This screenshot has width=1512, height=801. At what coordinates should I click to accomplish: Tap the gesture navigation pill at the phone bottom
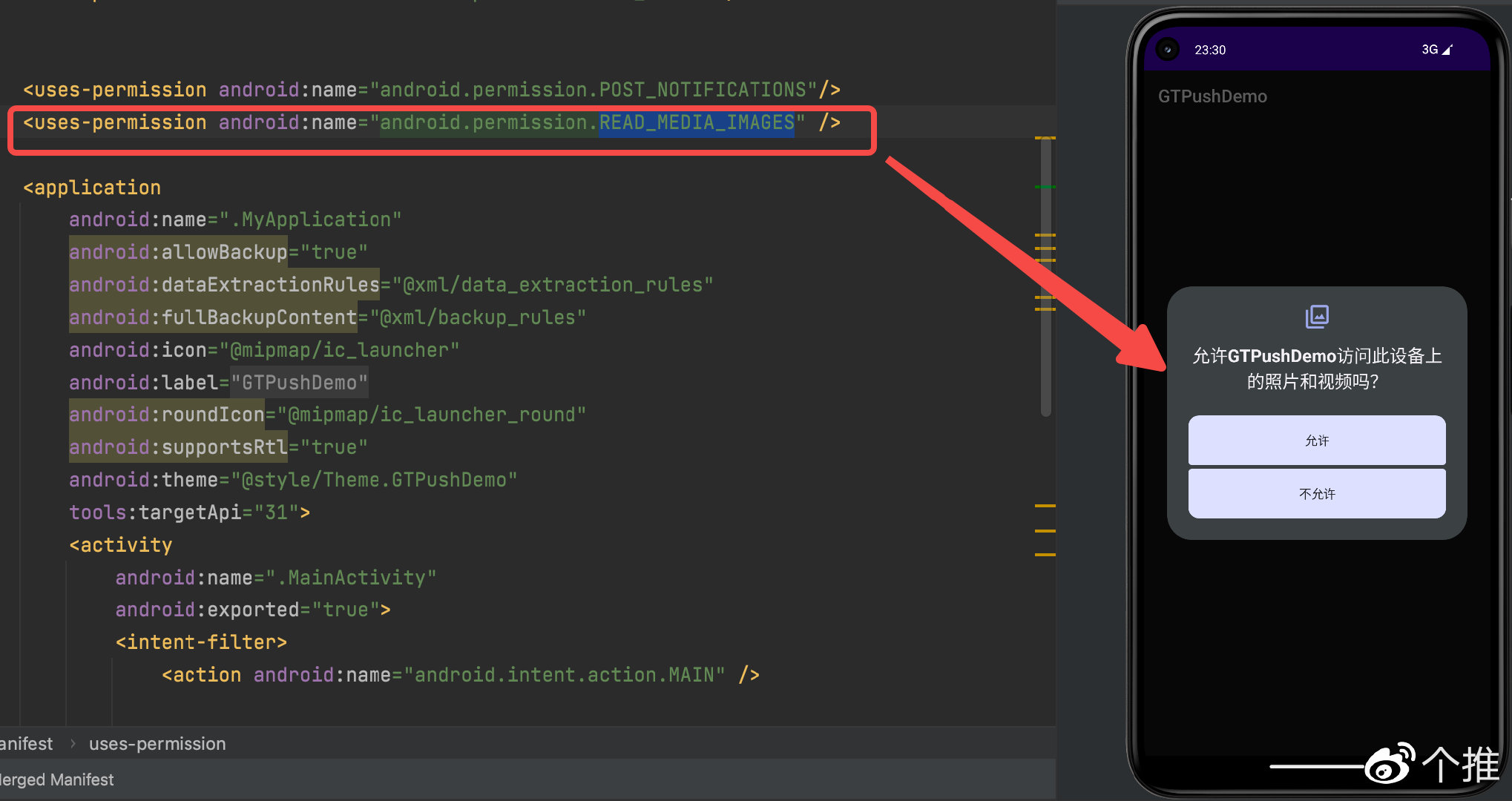1317,766
